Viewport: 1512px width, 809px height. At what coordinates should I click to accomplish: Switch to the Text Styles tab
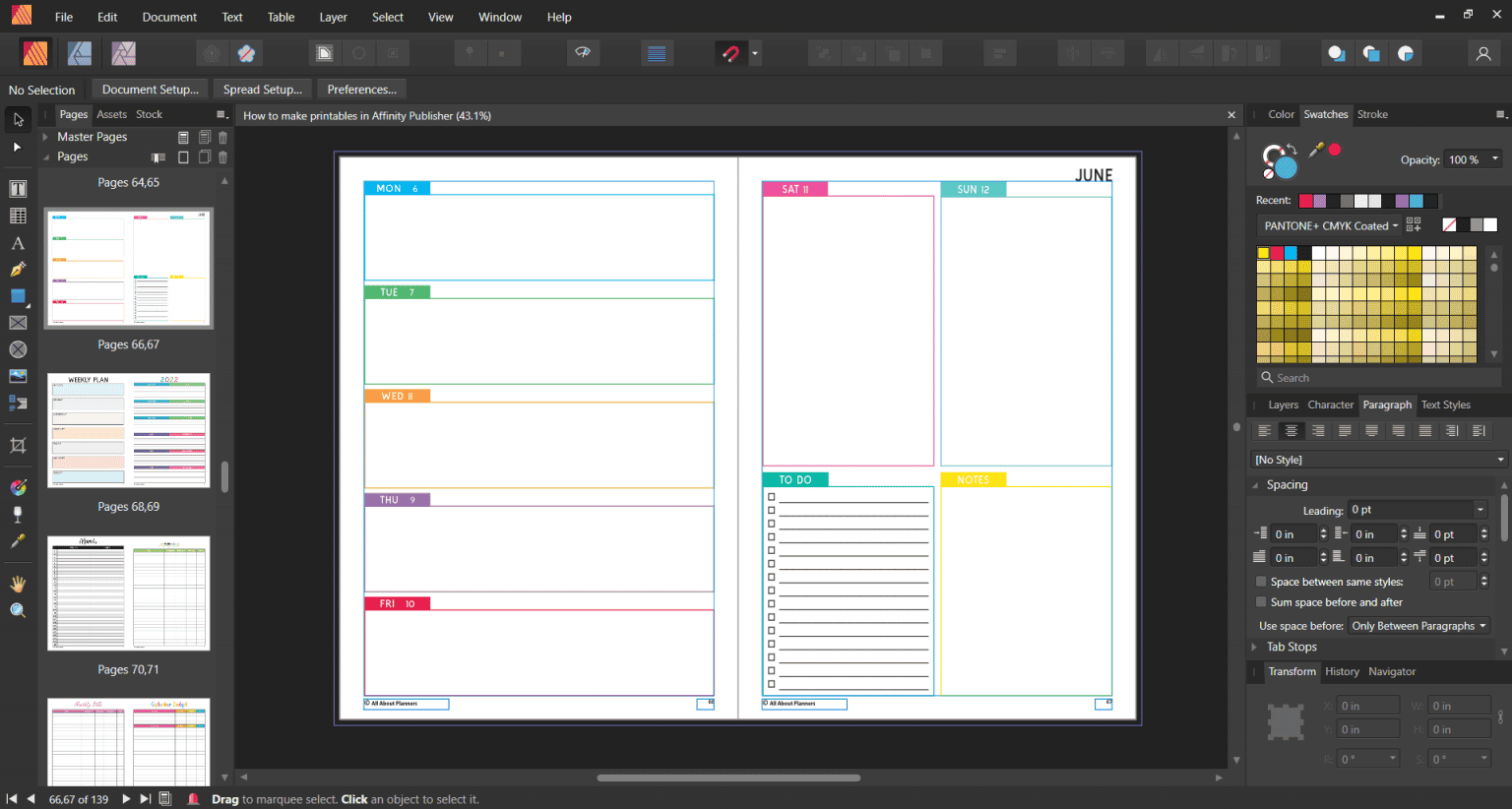[1445, 404]
